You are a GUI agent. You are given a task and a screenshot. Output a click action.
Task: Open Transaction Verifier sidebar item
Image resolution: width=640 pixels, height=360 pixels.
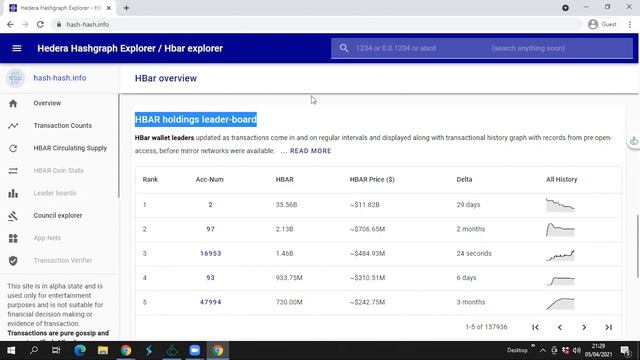click(63, 260)
